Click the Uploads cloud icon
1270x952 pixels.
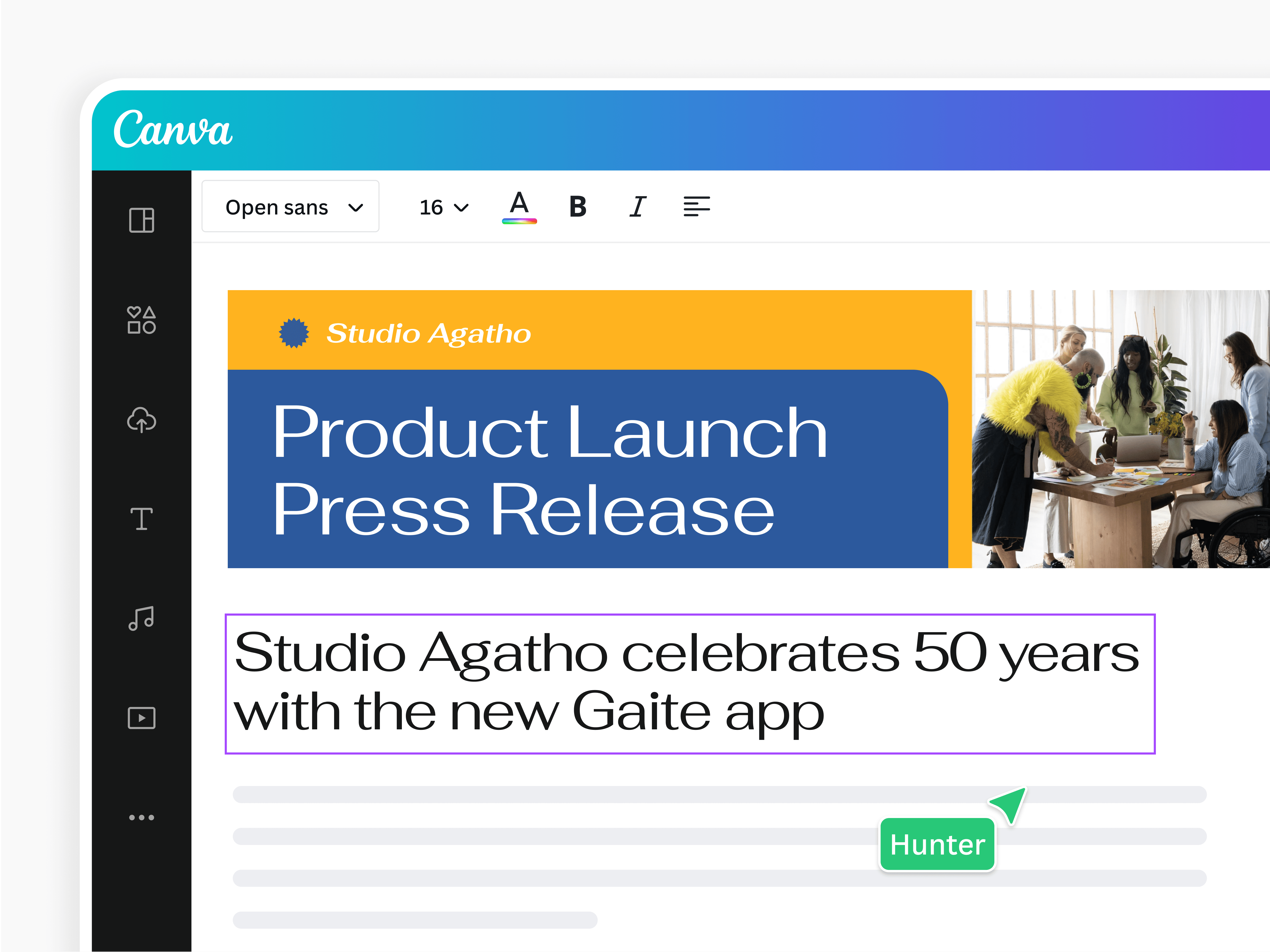pos(141,420)
